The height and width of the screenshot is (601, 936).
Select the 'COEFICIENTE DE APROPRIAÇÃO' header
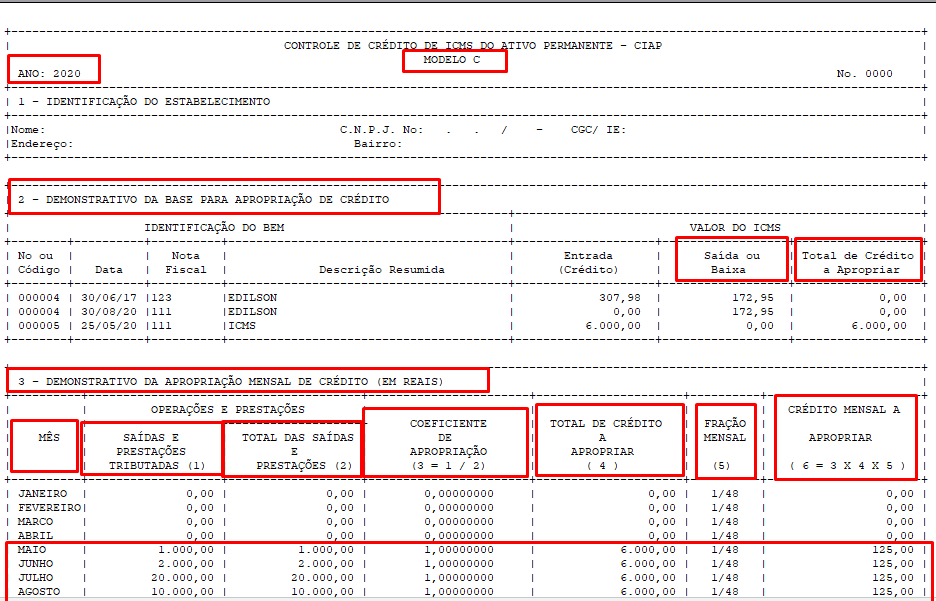[x=448, y=445]
